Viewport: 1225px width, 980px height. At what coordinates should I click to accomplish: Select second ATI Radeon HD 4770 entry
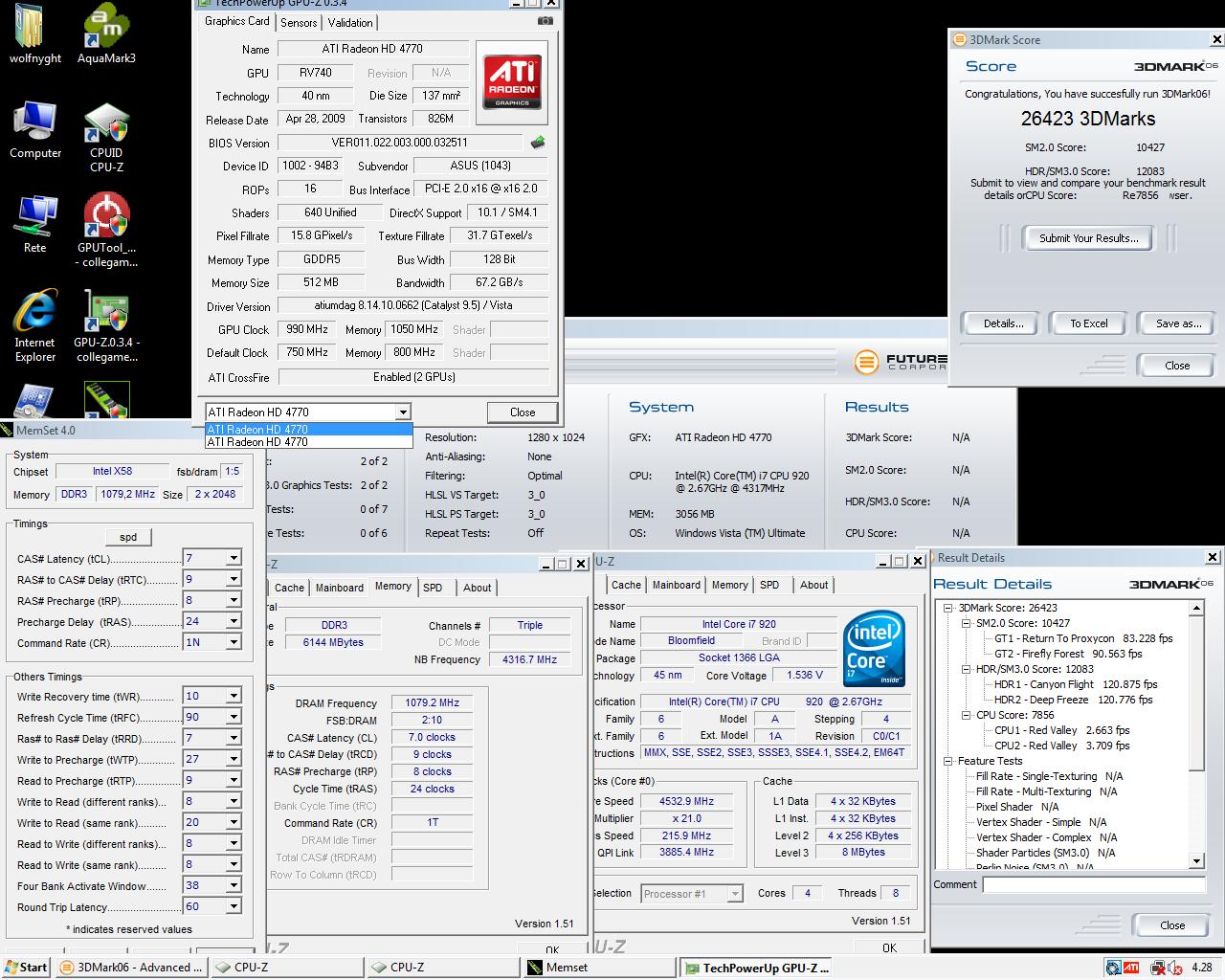(x=309, y=442)
